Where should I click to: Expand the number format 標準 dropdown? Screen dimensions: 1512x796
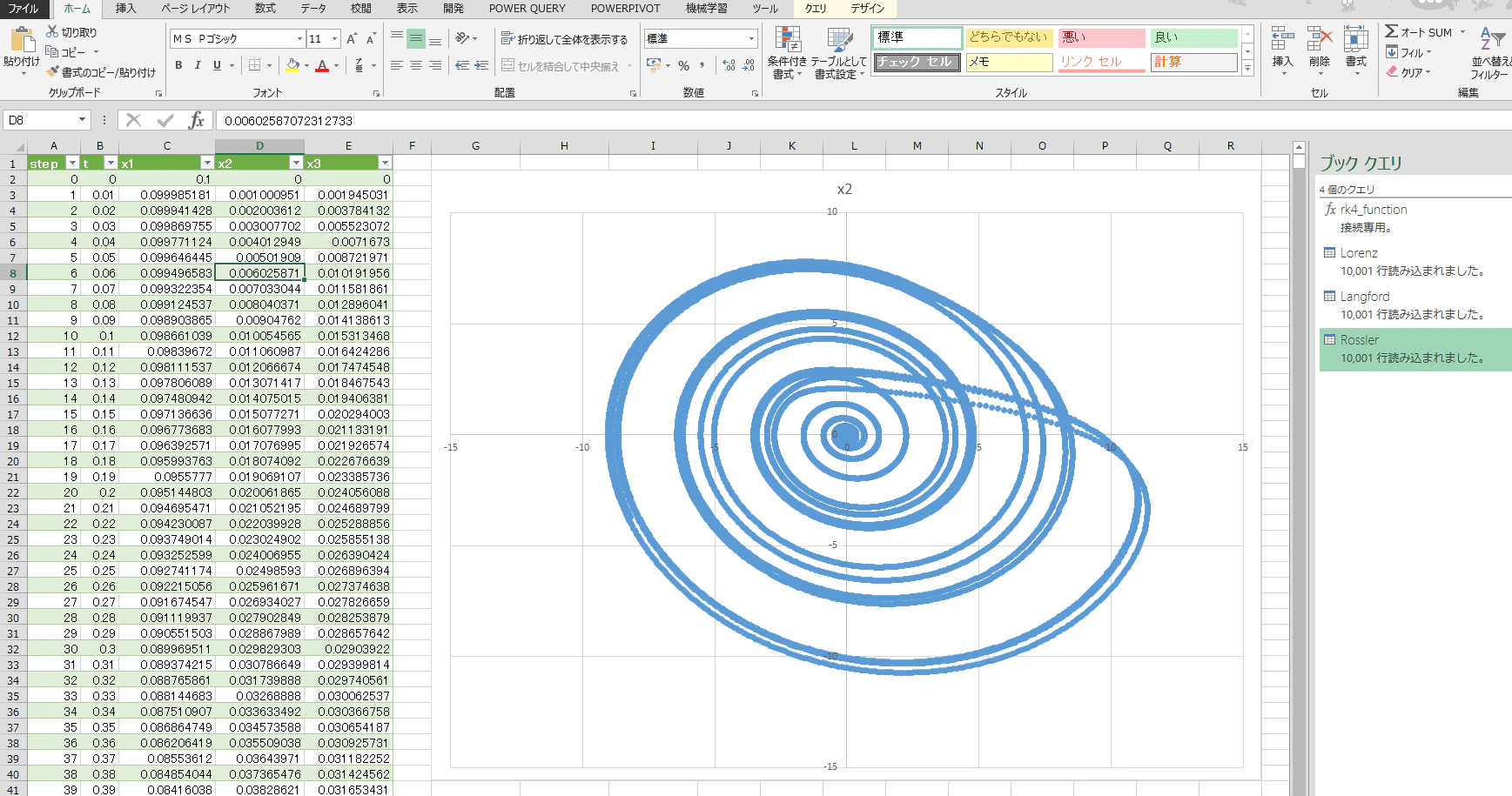pyautogui.click(x=751, y=39)
